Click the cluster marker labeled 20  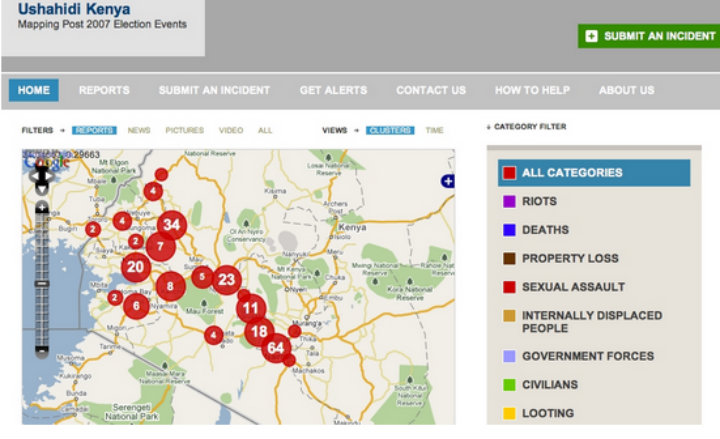point(136,266)
